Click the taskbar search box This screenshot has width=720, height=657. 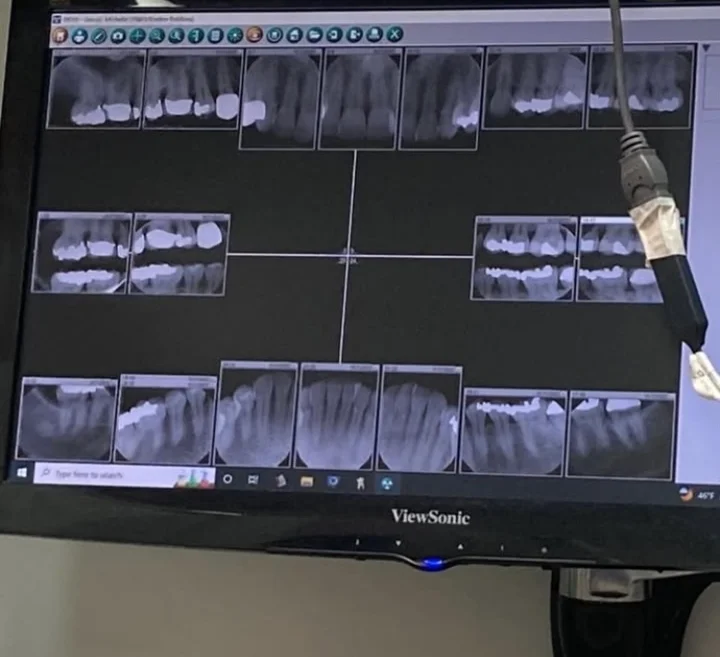[110, 474]
